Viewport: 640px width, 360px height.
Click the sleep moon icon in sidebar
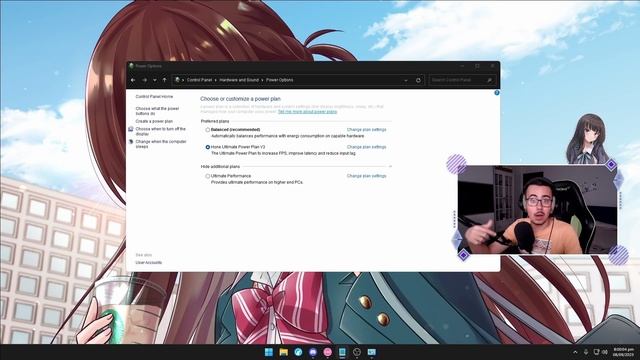tap(131, 142)
